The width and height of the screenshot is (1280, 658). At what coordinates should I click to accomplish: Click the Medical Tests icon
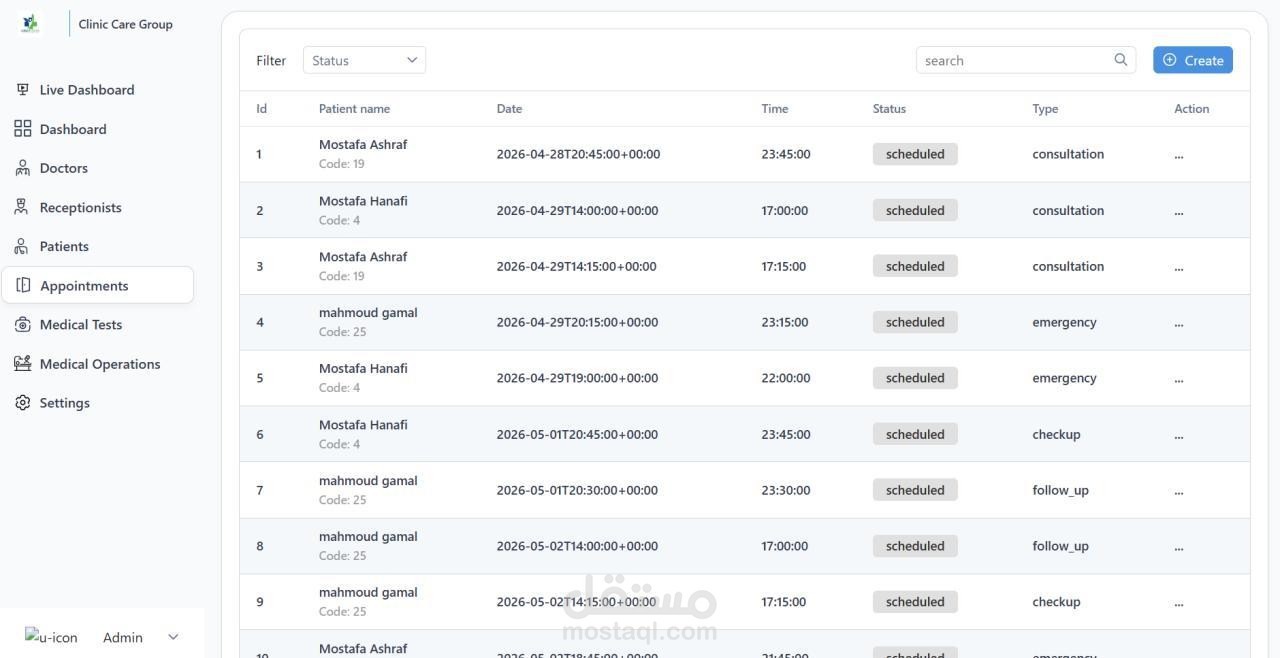pyautogui.click(x=22, y=325)
